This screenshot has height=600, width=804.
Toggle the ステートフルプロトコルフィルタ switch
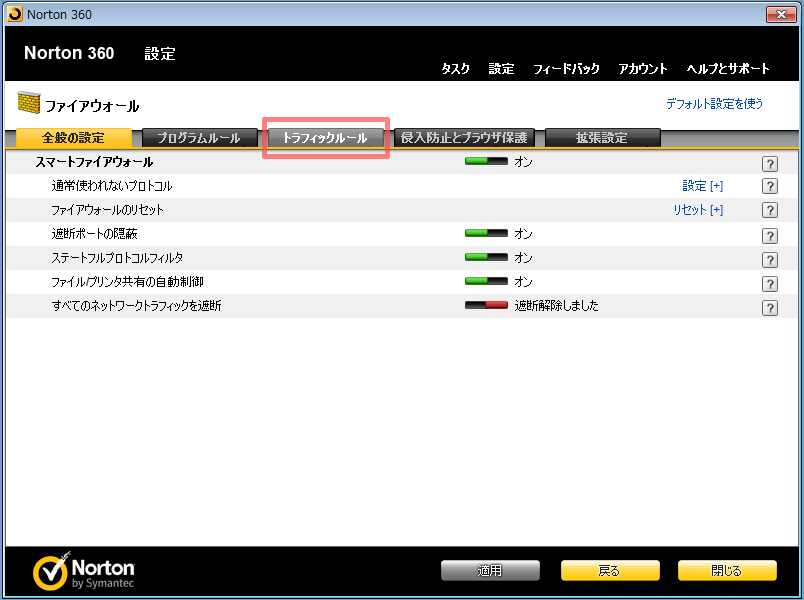coord(486,257)
